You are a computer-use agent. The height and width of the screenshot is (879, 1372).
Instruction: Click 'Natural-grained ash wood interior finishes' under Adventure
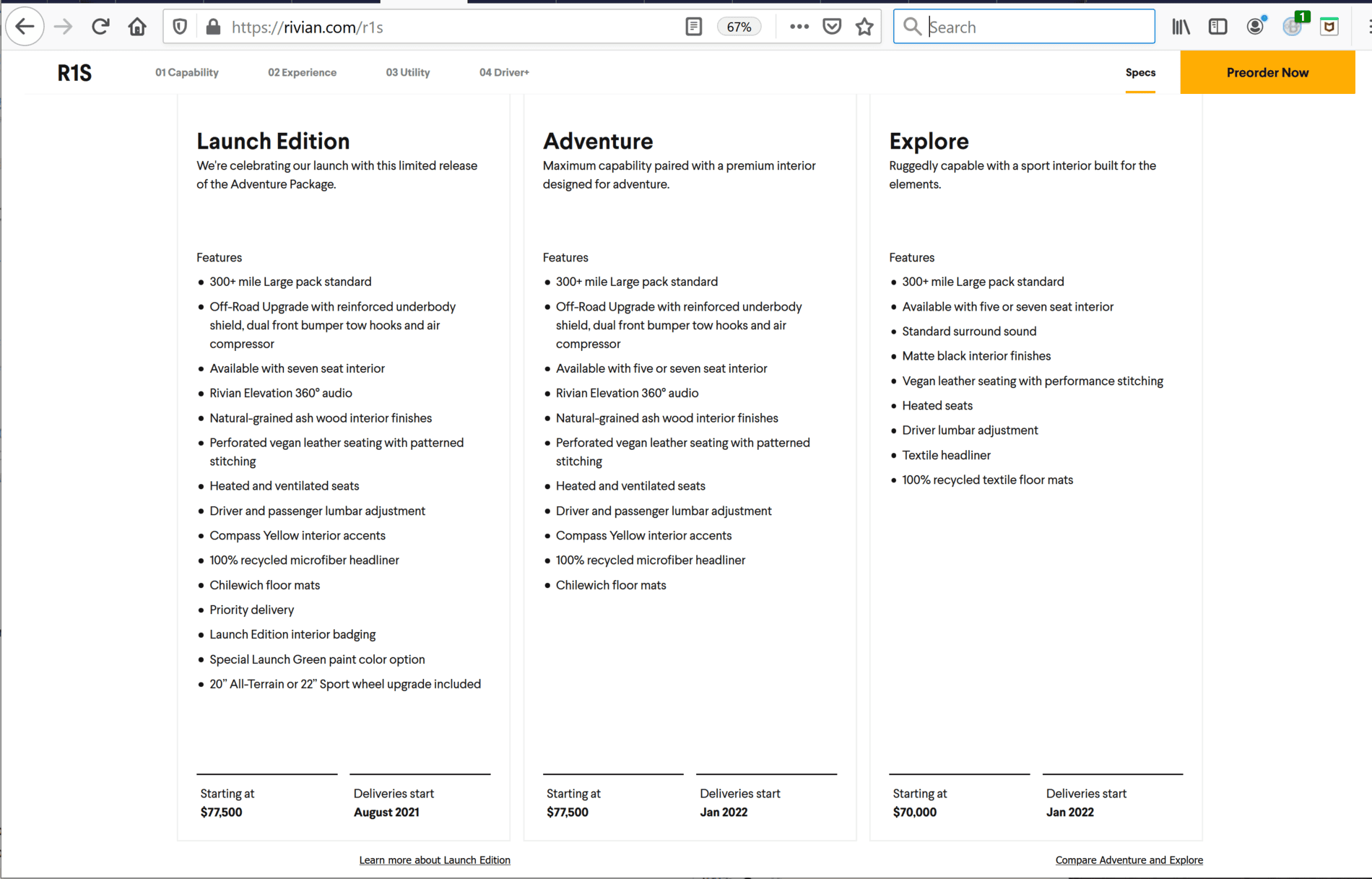tap(667, 418)
